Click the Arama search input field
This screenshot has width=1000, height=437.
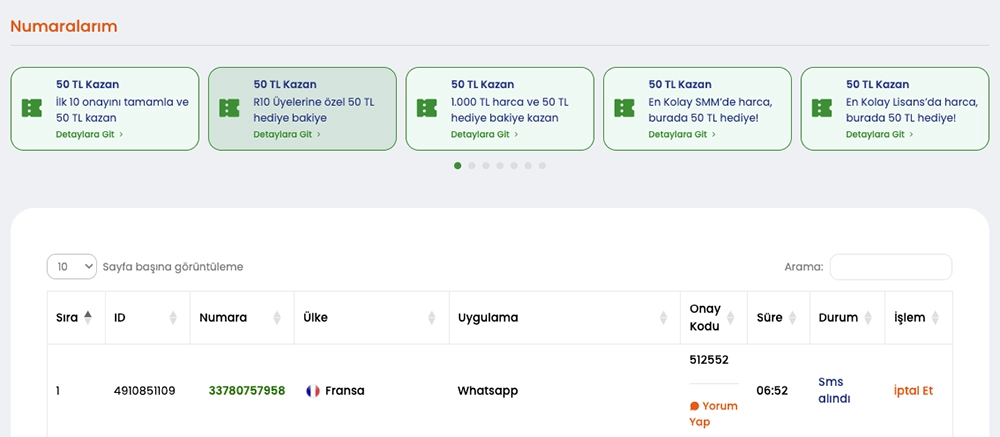coord(890,267)
